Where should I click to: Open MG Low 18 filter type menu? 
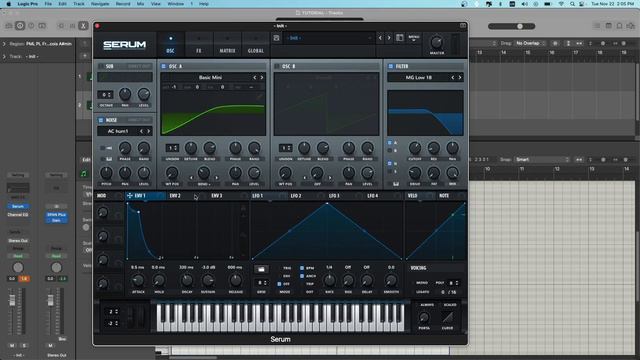(419, 77)
